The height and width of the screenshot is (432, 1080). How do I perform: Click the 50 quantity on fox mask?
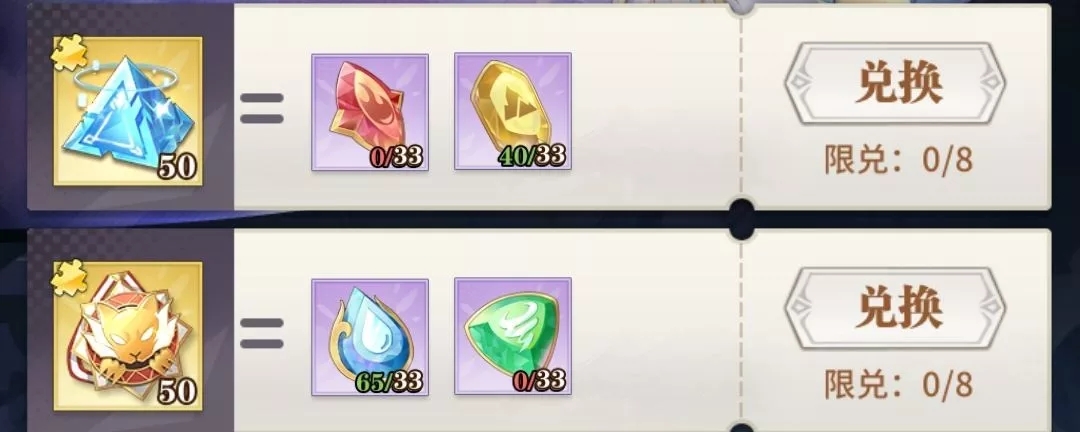177,393
